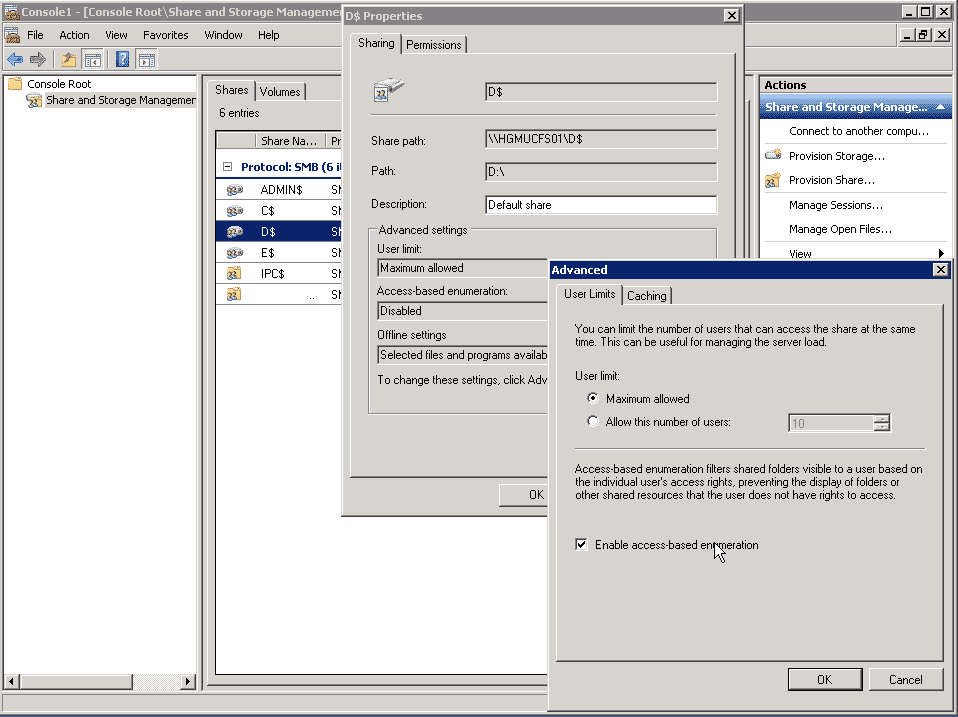Viewport: 958px width, 717px height.
Task: Click Manage Sessions action
Action: pyautogui.click(x=835, y=205)
